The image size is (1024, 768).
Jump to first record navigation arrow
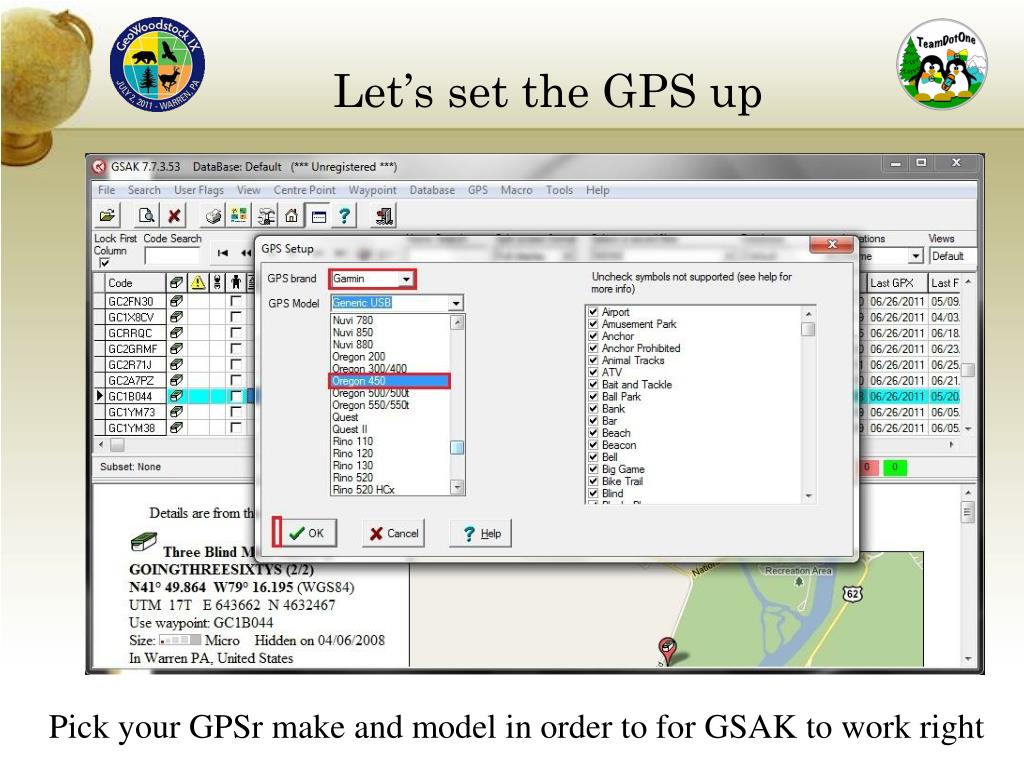click(x=223, y=253)
